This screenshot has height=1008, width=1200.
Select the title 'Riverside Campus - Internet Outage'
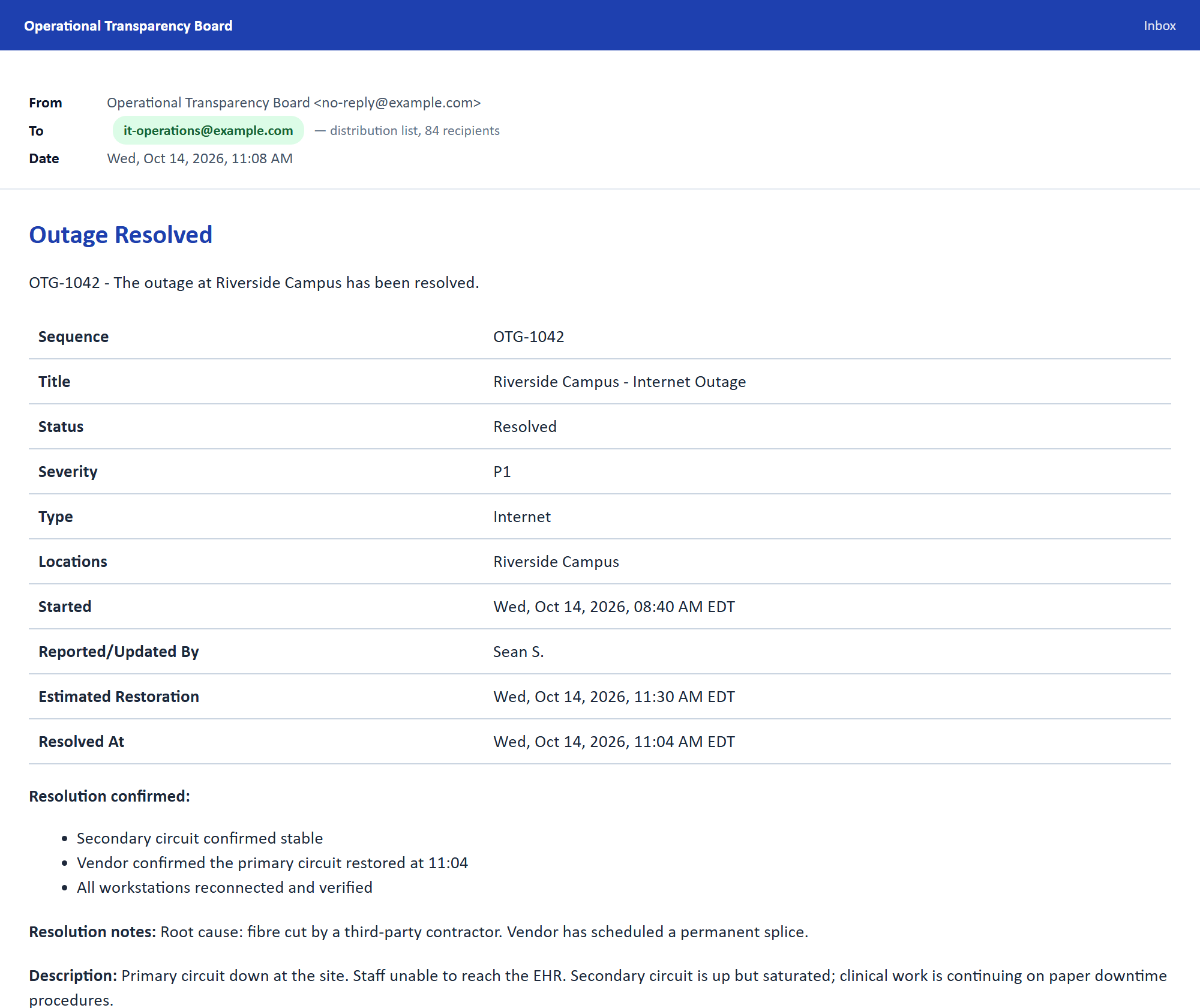tap(619, 382)
